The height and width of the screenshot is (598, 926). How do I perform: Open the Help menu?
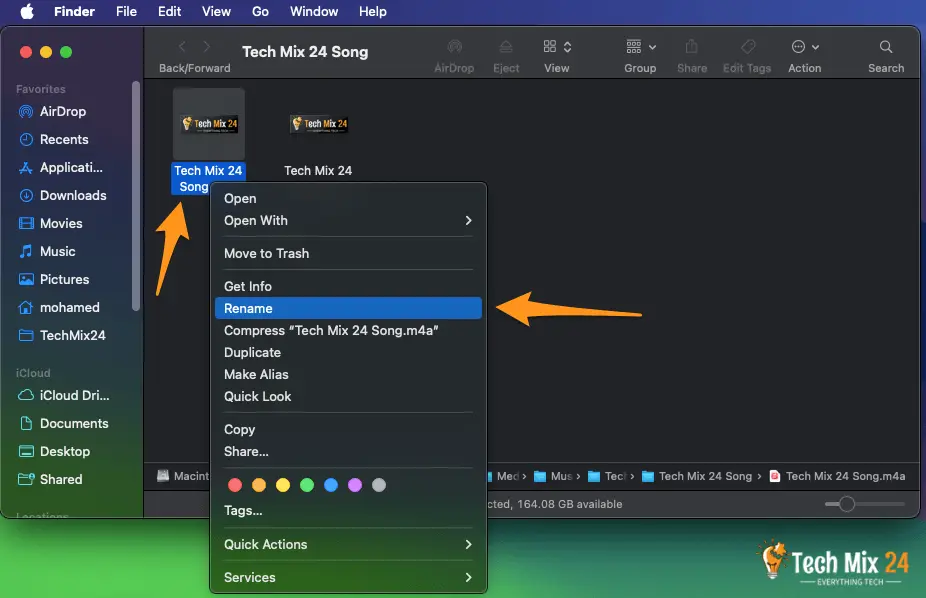pyautogui.click(x=373, y=11)
